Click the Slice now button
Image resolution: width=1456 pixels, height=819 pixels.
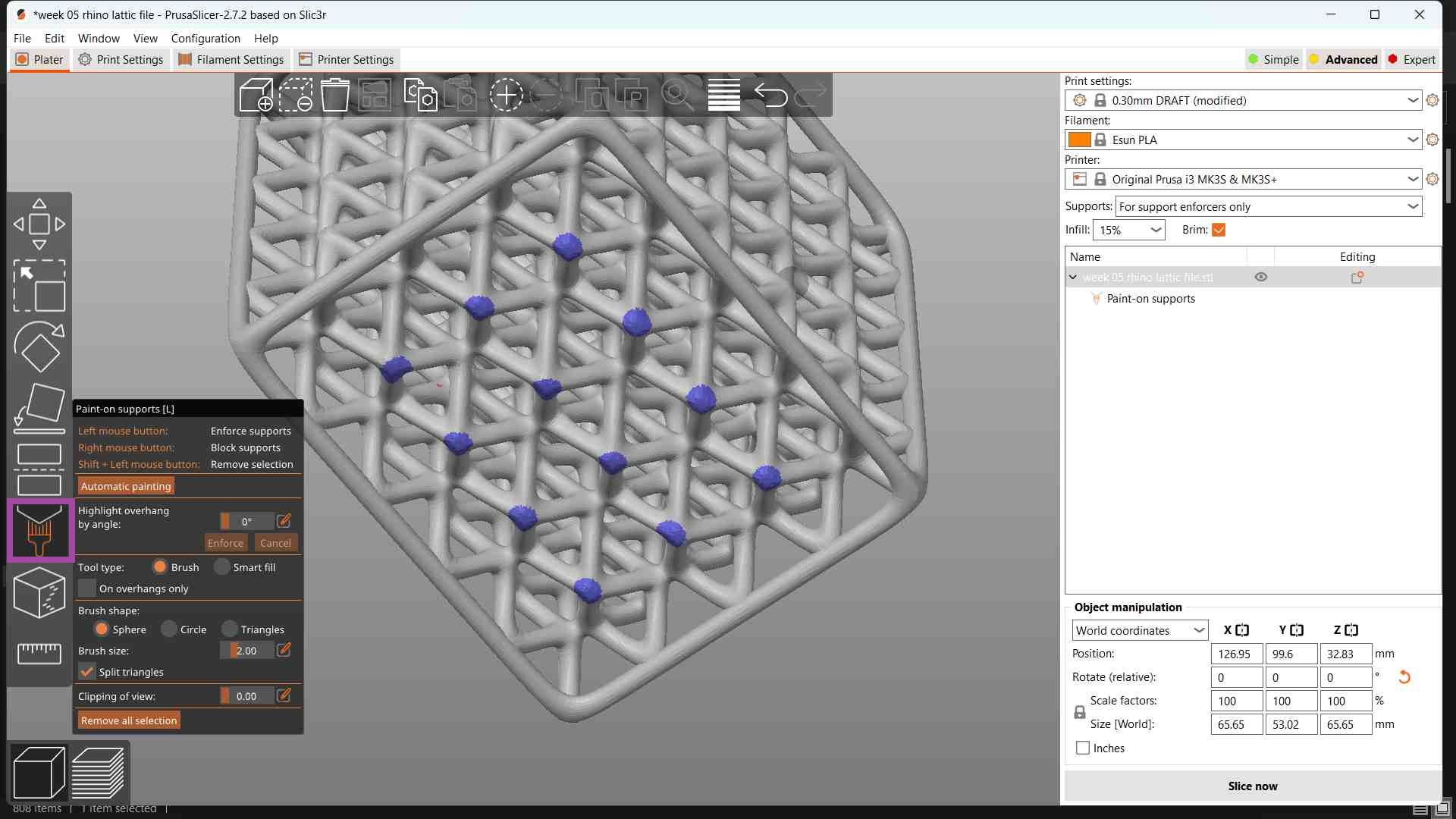pyautogui.click(x=1252, y=786)
